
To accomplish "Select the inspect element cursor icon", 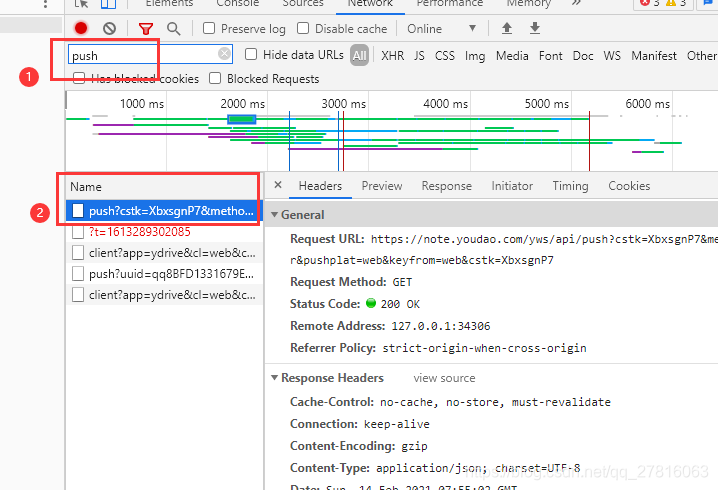I will click(x=82, y=4).
